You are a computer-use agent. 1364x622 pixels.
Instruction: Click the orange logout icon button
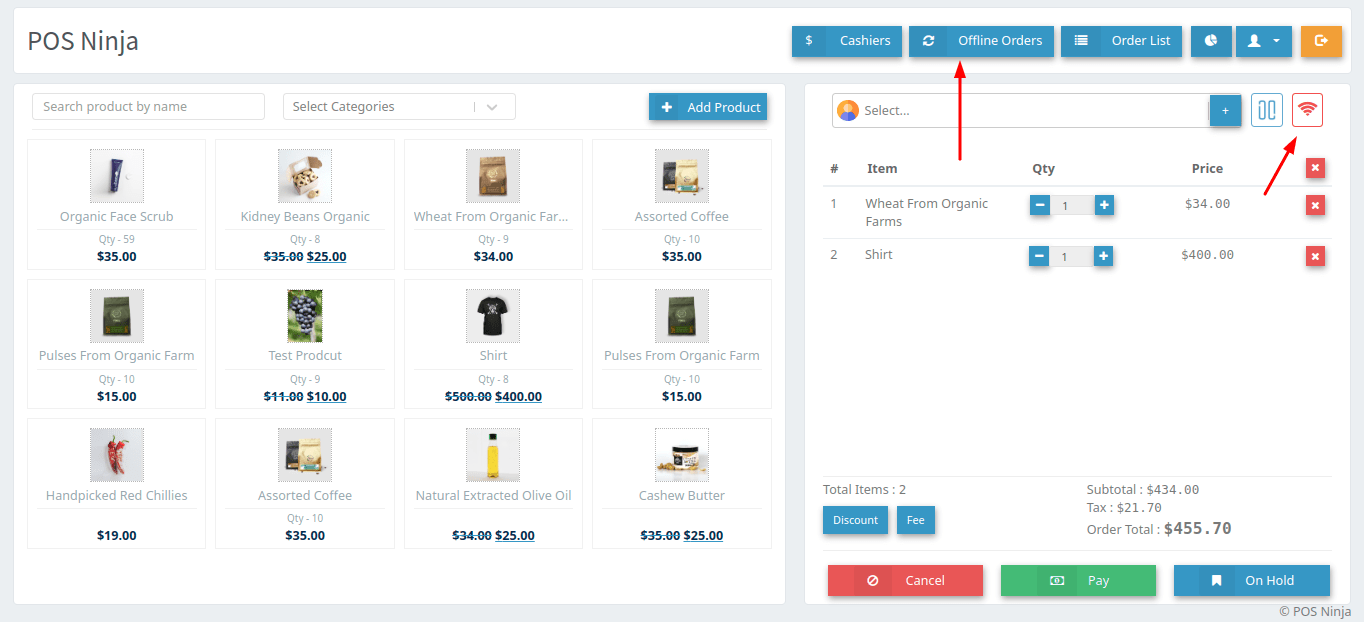[x=1321, y=41]
